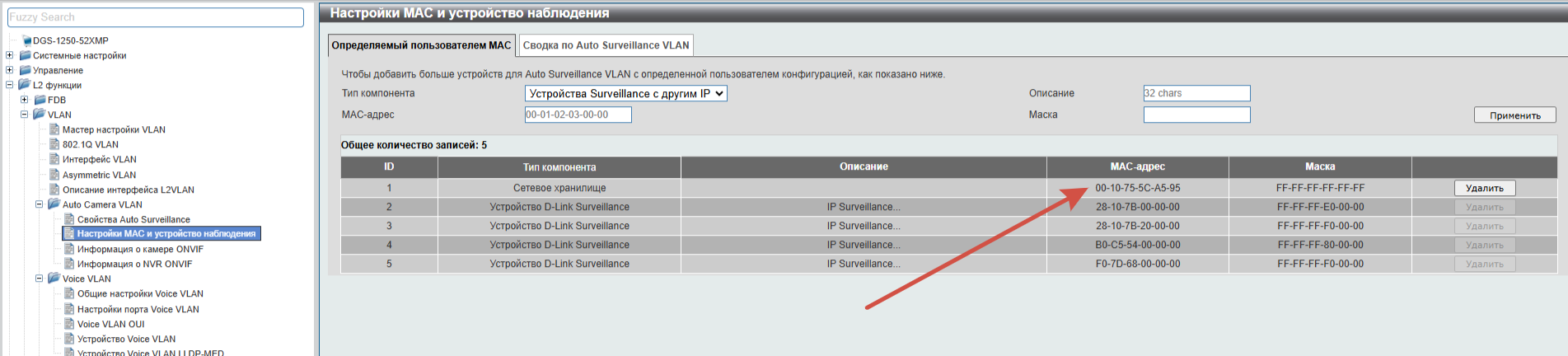Screen dimensions: 1568x356
Task: Open the Тип компонента dropdown
Action: (x=625, y=94)
